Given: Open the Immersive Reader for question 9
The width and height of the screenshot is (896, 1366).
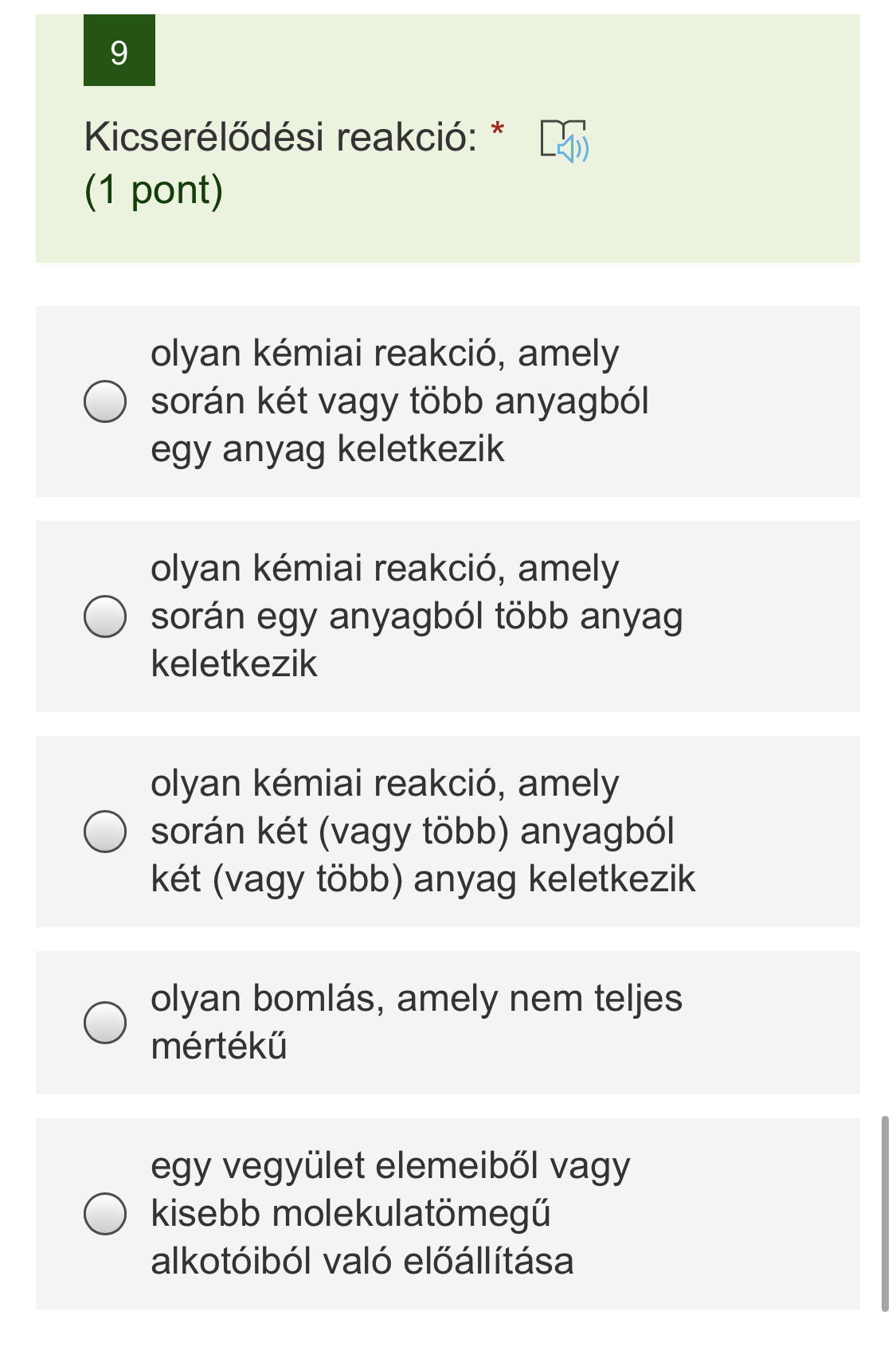Looking at the screenshot, I should (564, 141).
